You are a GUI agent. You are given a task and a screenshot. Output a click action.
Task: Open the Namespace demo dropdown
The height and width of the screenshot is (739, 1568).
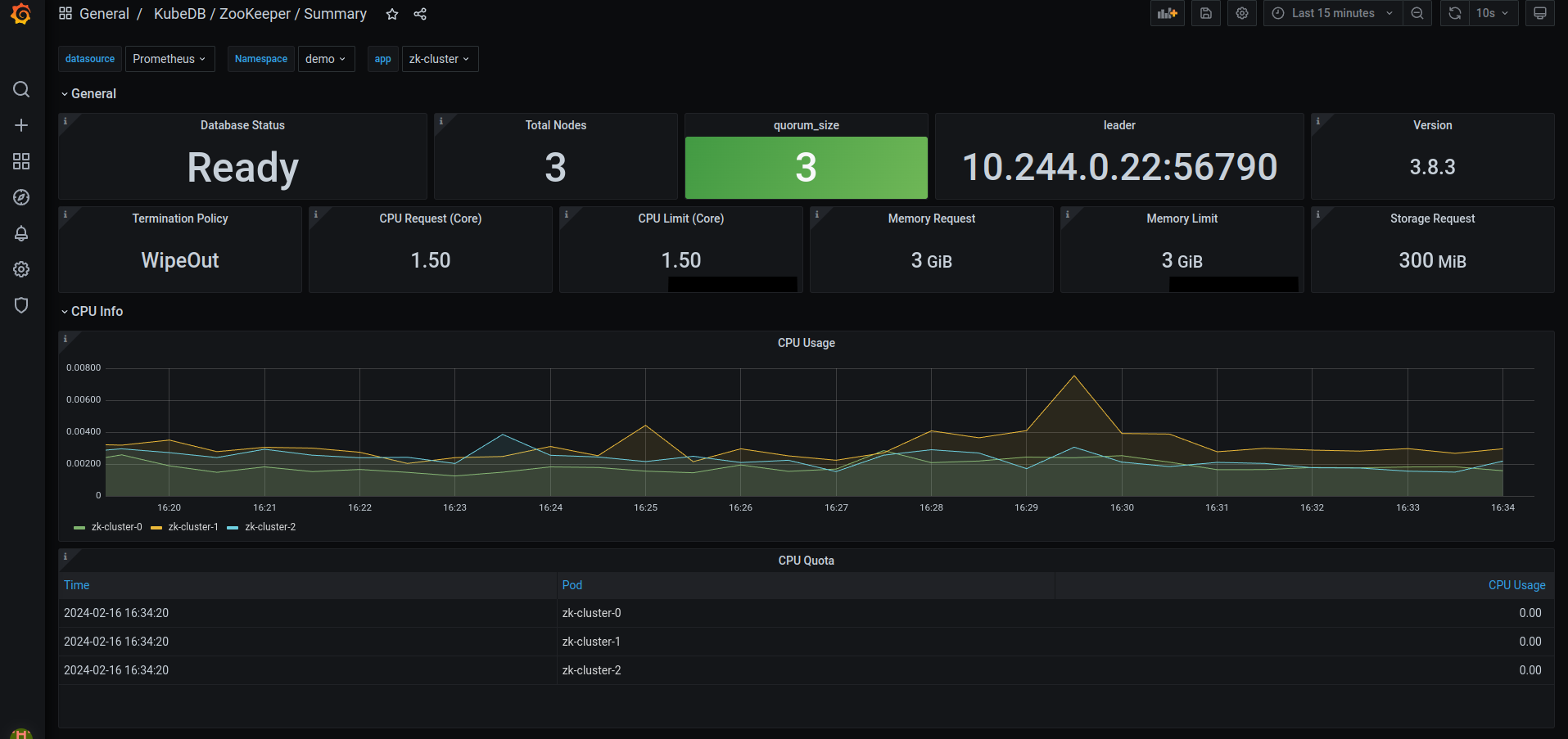(326, 58)
